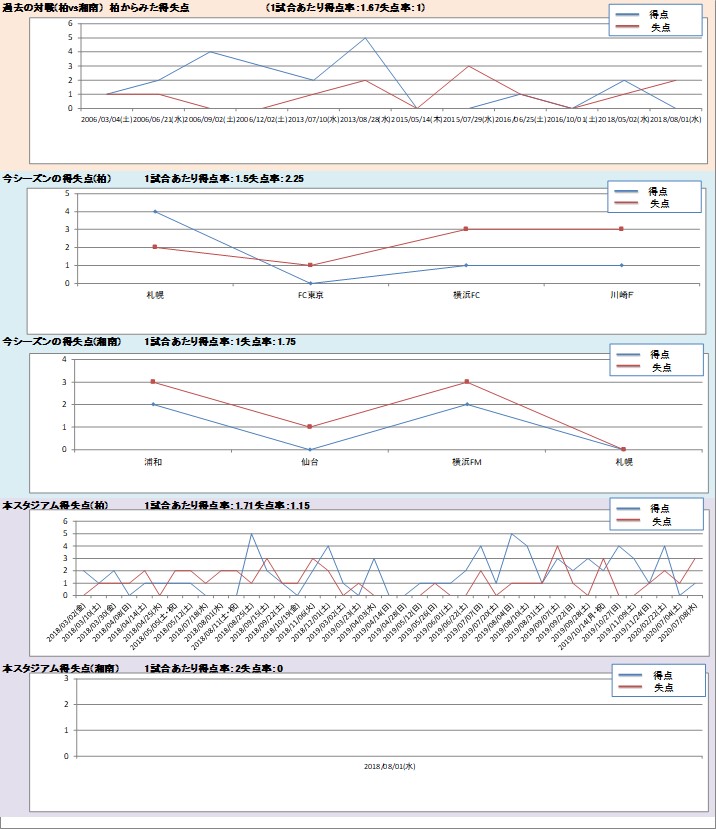Click the 川崎F axis label
The width and height of the screenshot is (716, 829).
click(x=621, y=294)
